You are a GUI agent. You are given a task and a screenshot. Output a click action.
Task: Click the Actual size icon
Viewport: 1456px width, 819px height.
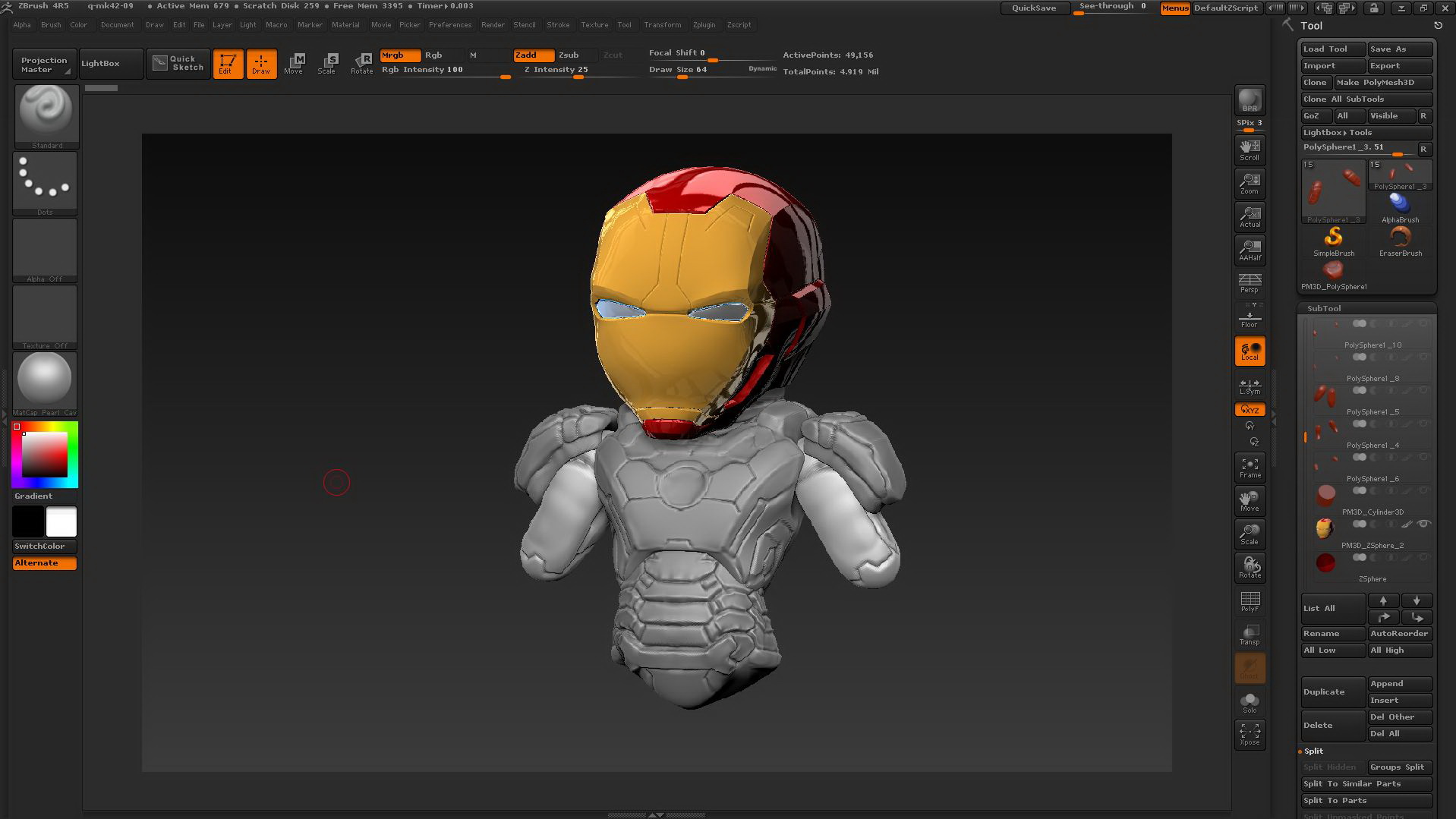[1250, 216]
